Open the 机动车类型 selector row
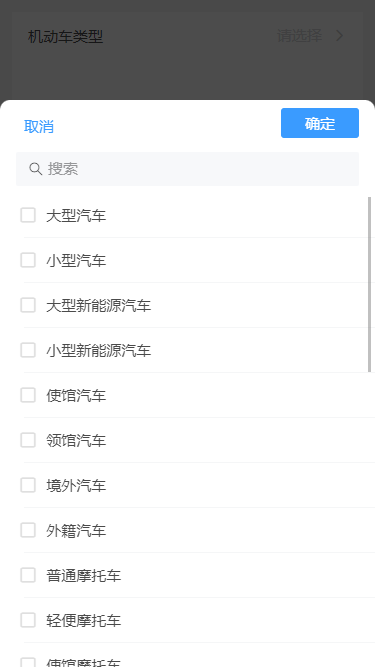This screenshot has width=375, height=667. click(188, 36)
